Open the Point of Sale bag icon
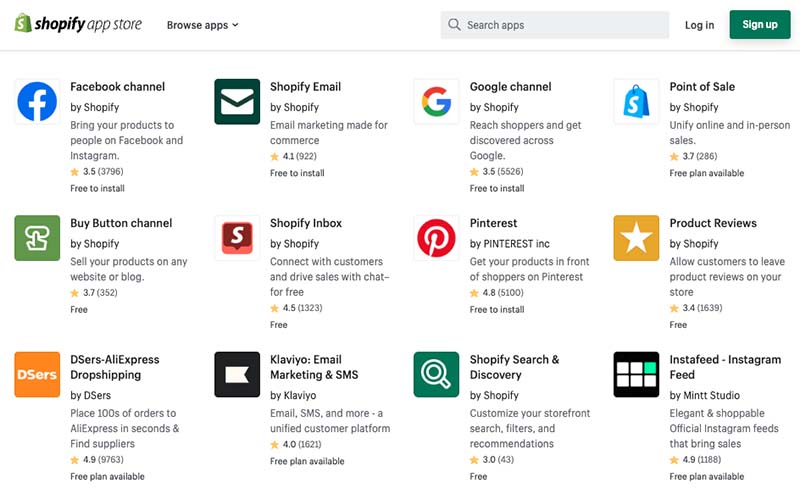Screen dimensions: 800x494 pyautogui.click(x=636, y=102)
